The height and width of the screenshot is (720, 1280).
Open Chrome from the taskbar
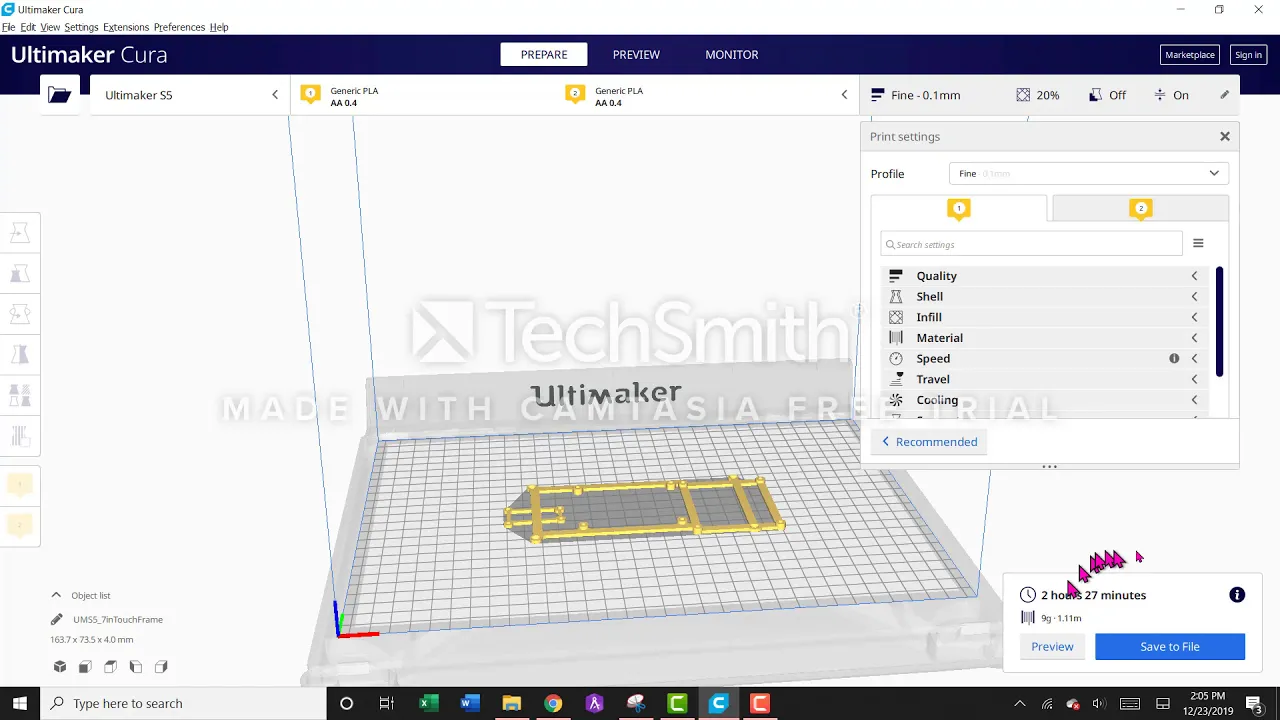(x=553, y=703)
